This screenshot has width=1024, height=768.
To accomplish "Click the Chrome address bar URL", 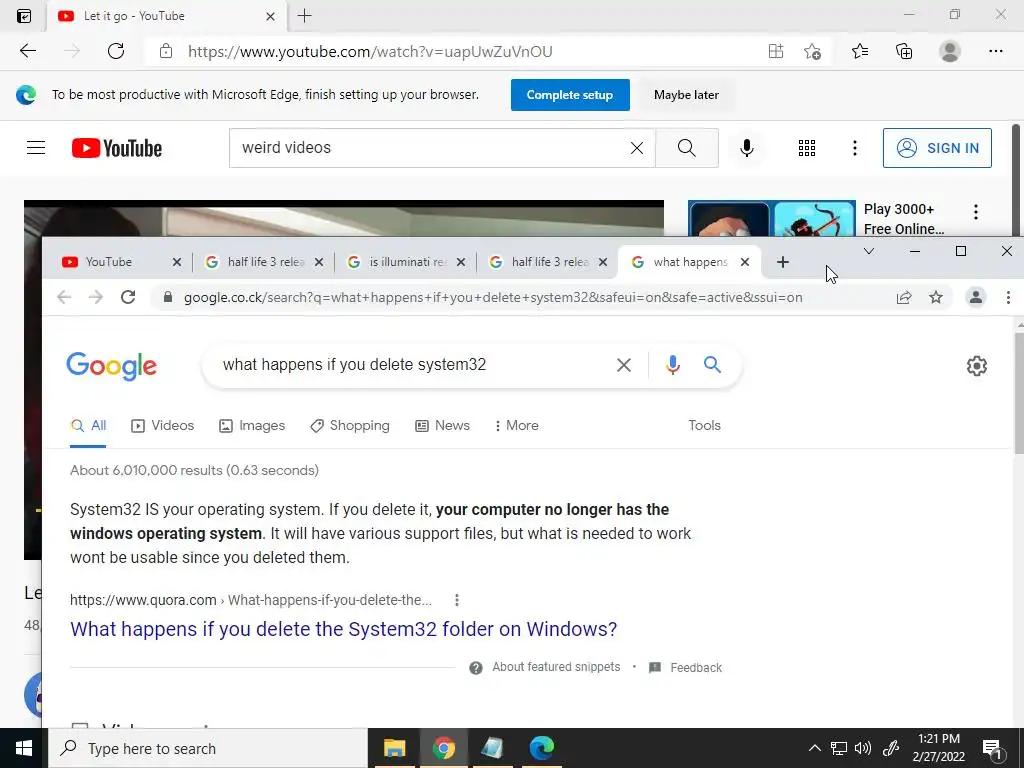I will 493,297.
